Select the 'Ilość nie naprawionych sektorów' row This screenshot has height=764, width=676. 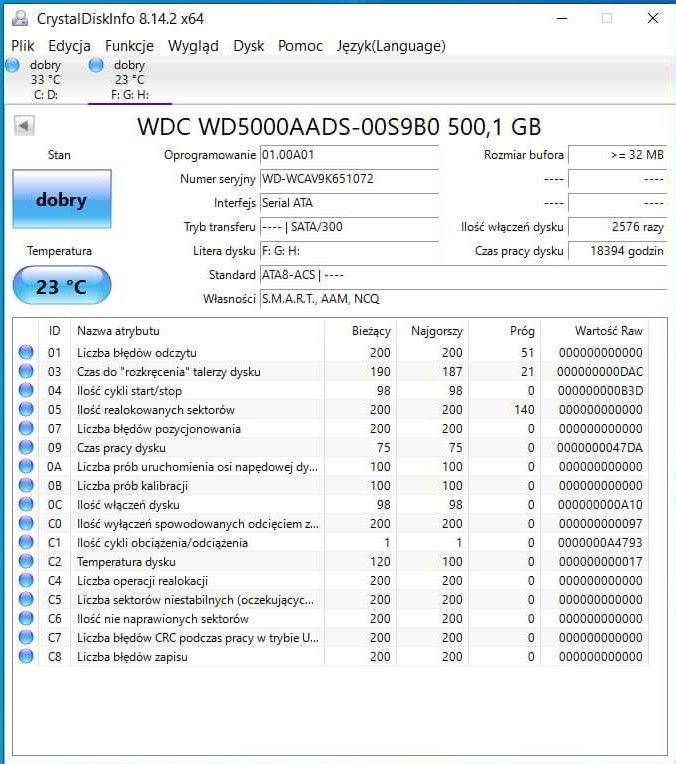pos(331,618)
